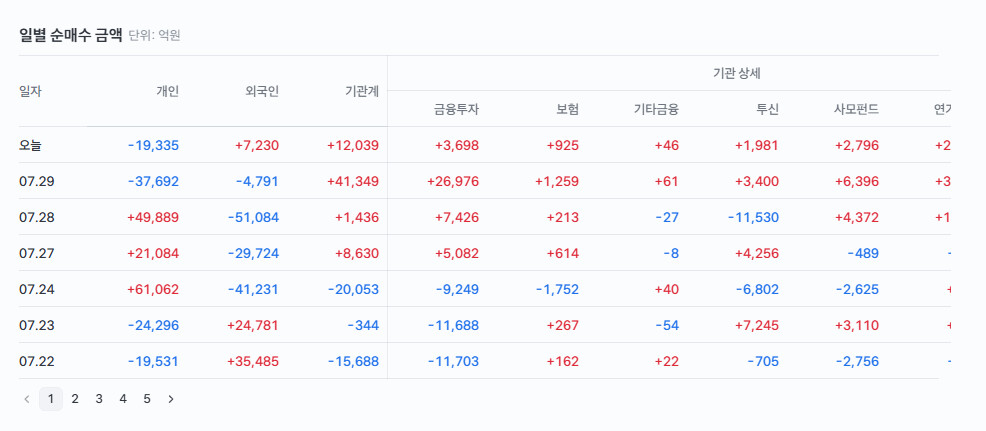The image size is (986, 431).
Task: Open page 3 of the table
Action: pos(99,399)
